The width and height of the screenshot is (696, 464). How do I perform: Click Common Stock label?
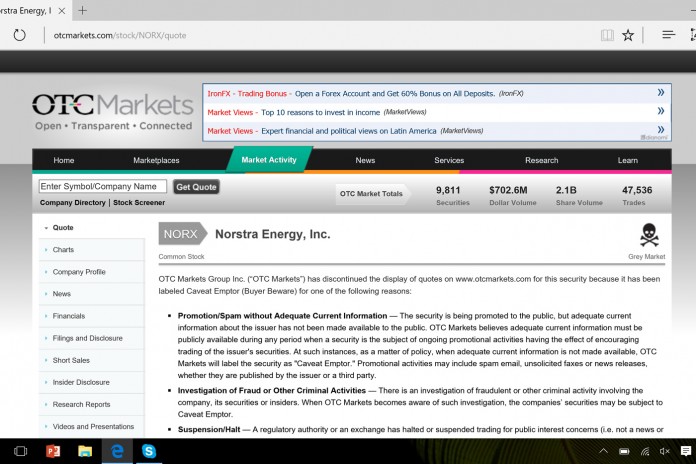(181, 257)
